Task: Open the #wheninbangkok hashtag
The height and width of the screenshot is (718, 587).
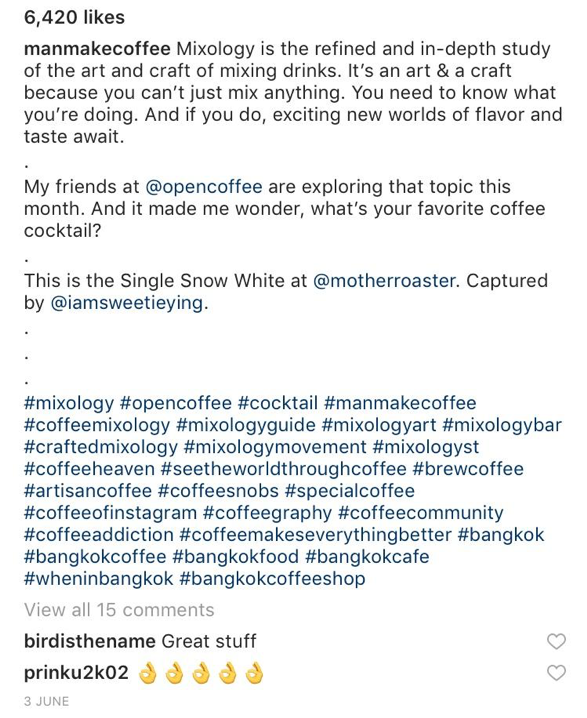Action: click(x=98, y=579)
